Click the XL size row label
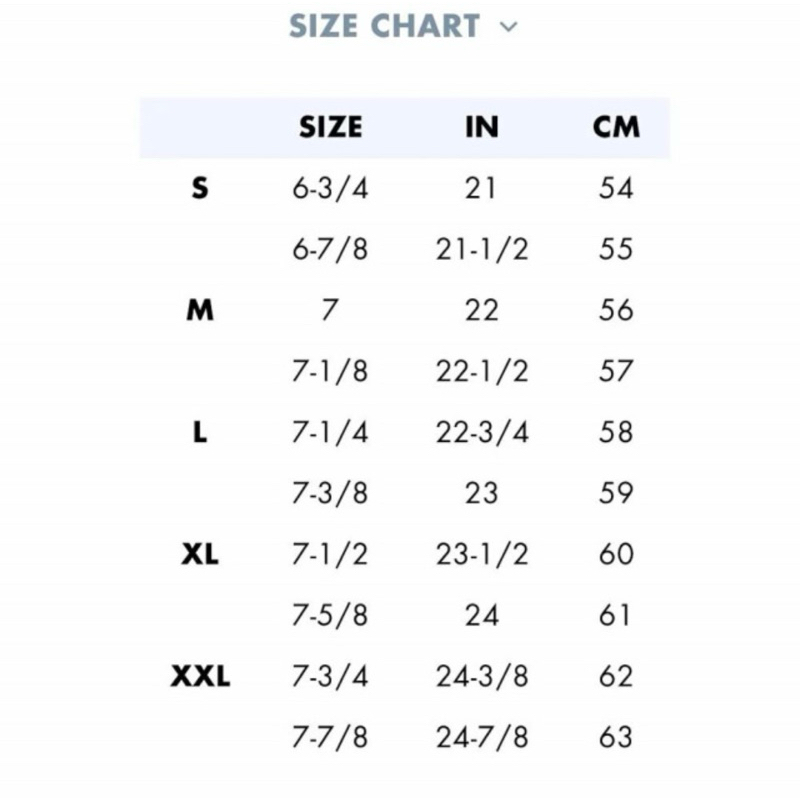Image resolution: width=800 pixels, height=800 pixels. tap(200, 554)
